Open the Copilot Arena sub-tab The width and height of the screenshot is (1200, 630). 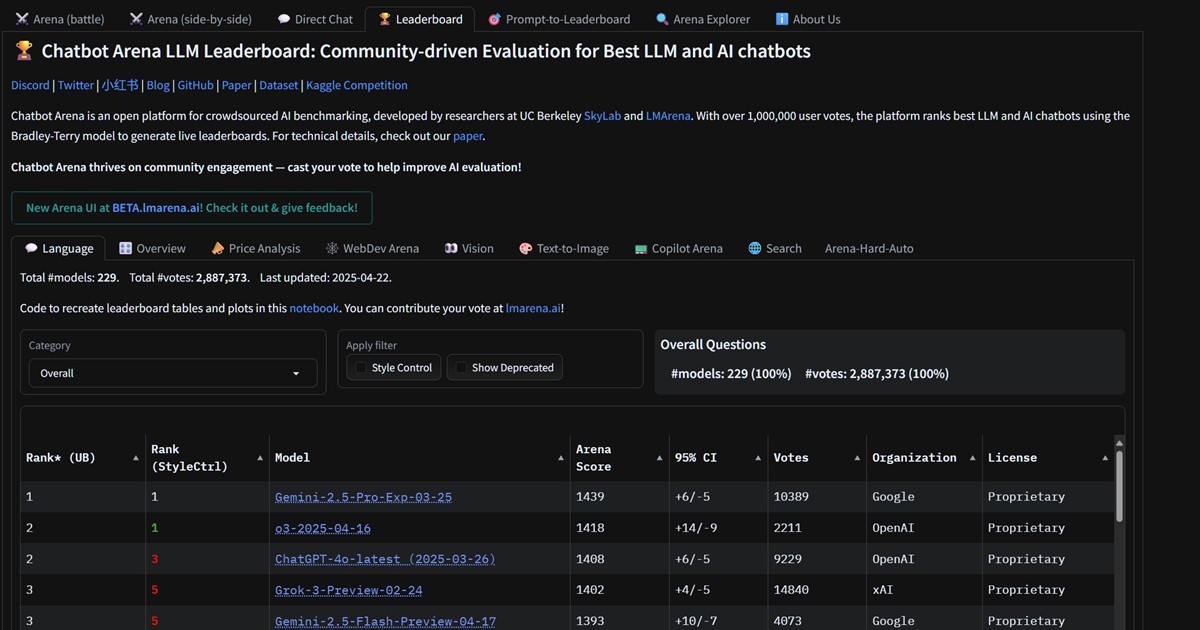coord(679,248)
